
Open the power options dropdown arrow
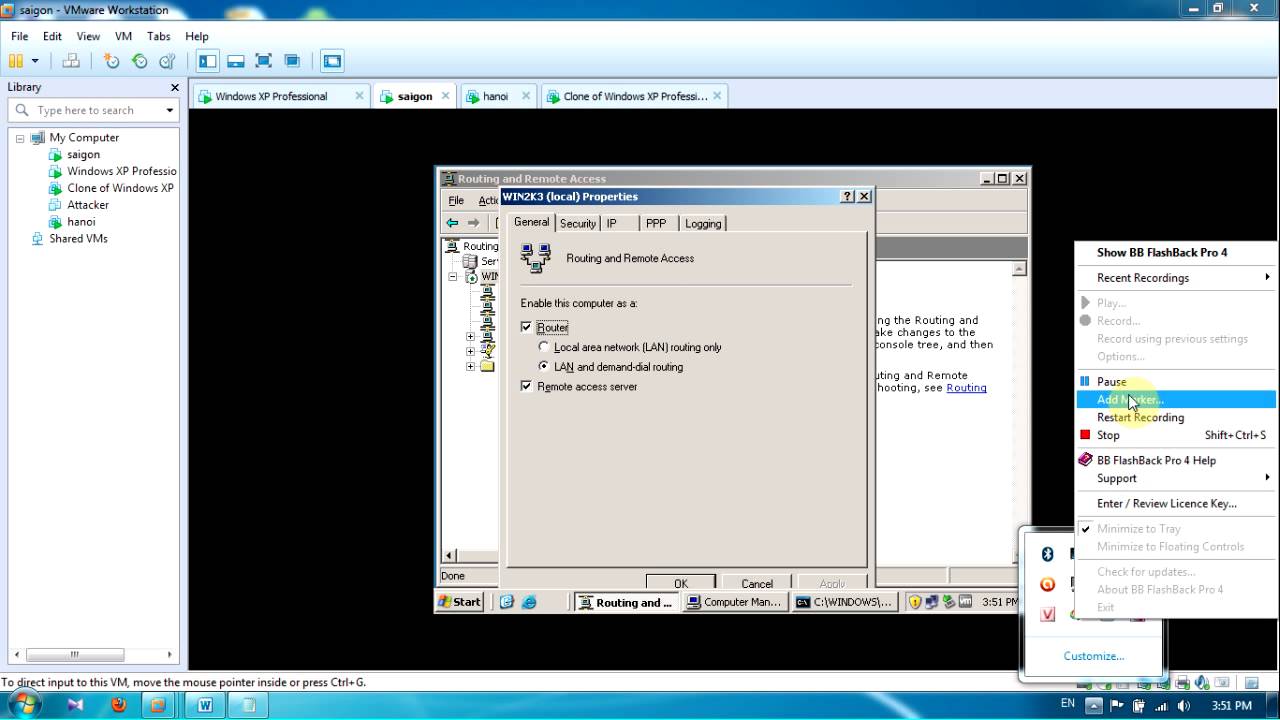[x=35, y=61]
